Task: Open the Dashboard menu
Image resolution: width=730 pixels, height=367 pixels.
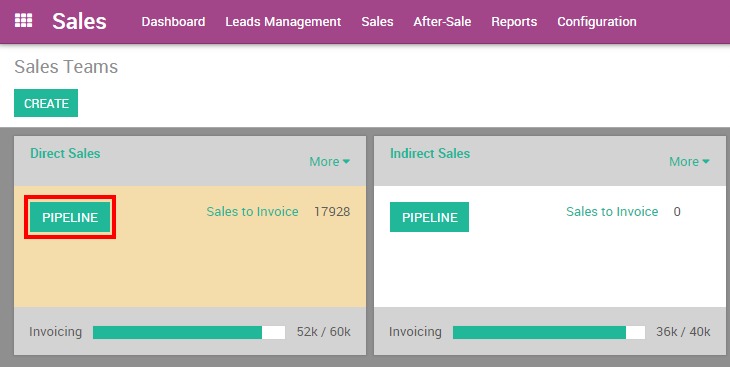Action: (173, 21)
